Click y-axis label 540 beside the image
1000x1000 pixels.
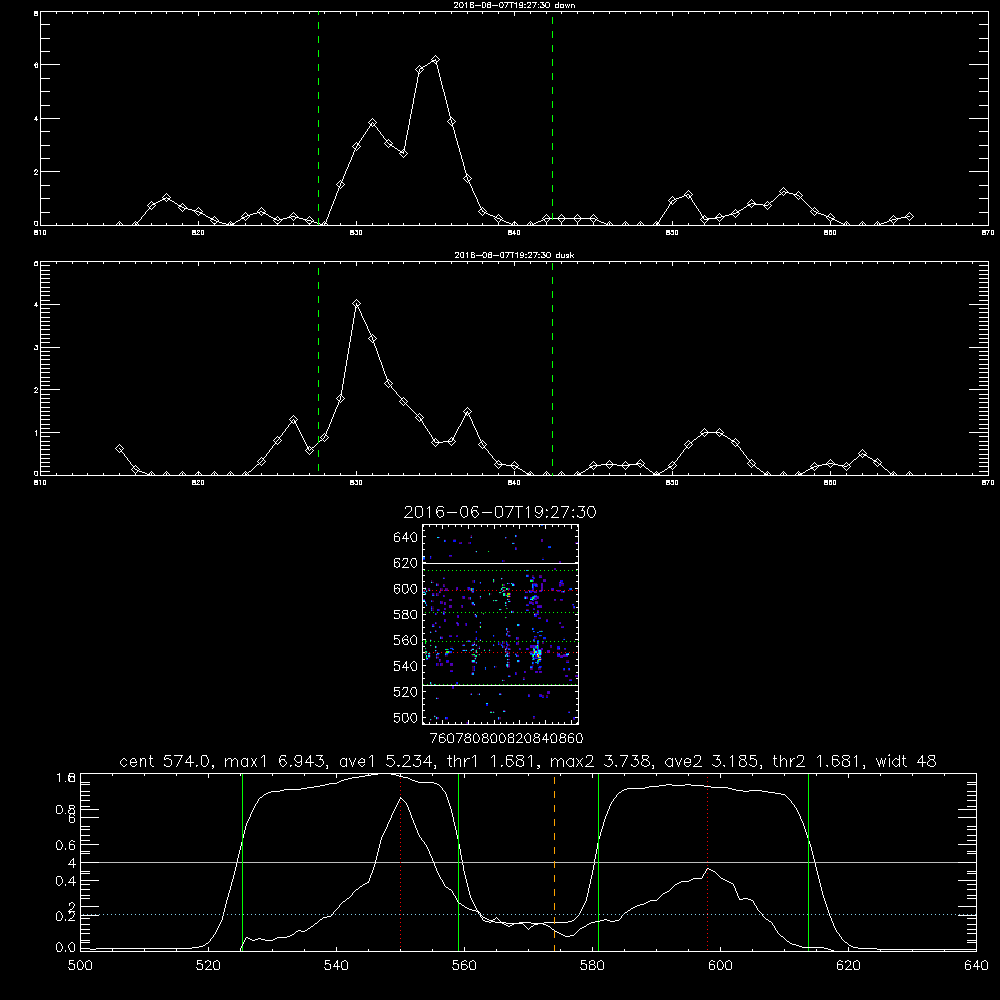click(405, 666)
